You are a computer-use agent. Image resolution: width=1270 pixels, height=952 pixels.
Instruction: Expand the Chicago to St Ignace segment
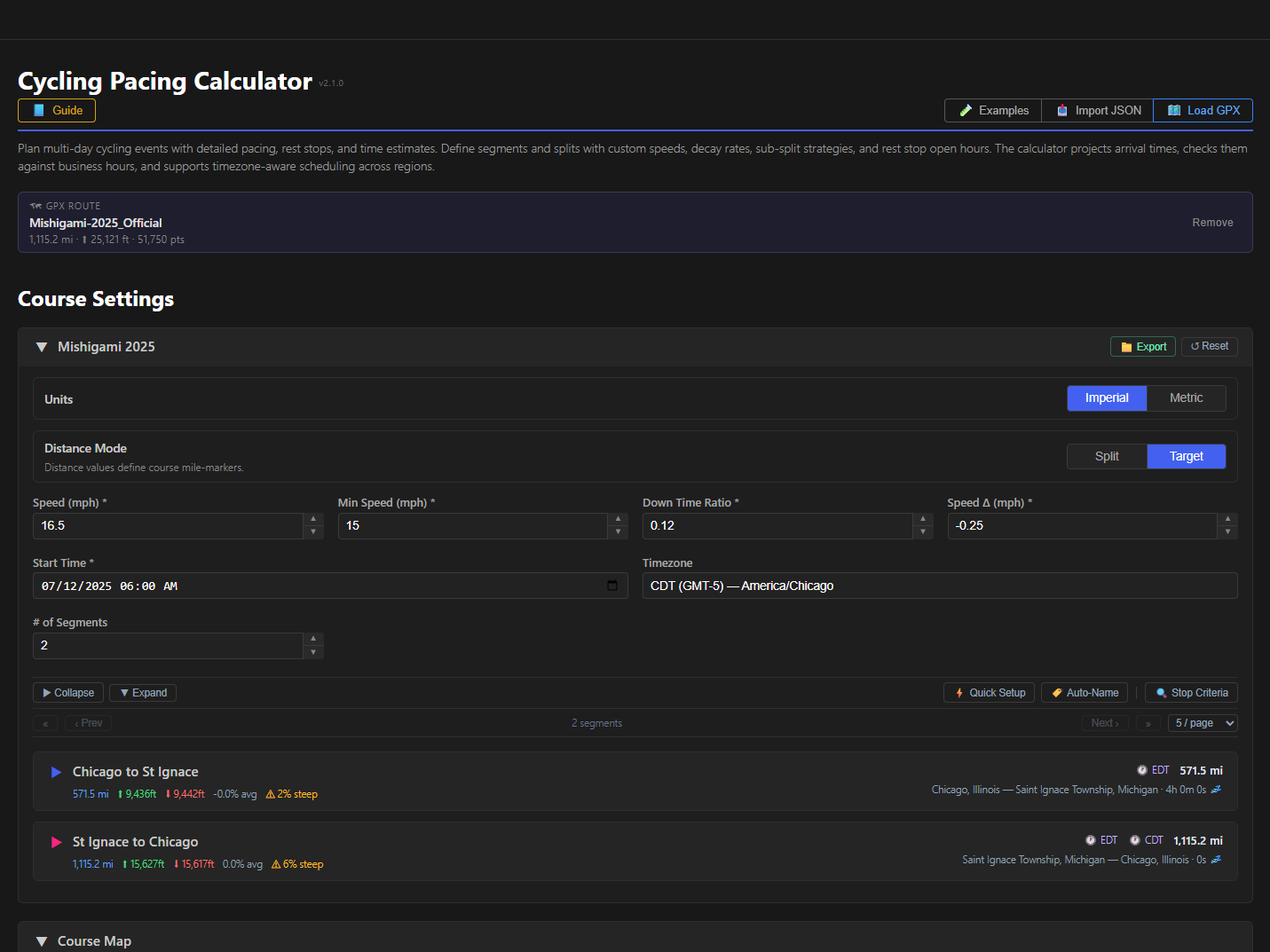[56, 773]
